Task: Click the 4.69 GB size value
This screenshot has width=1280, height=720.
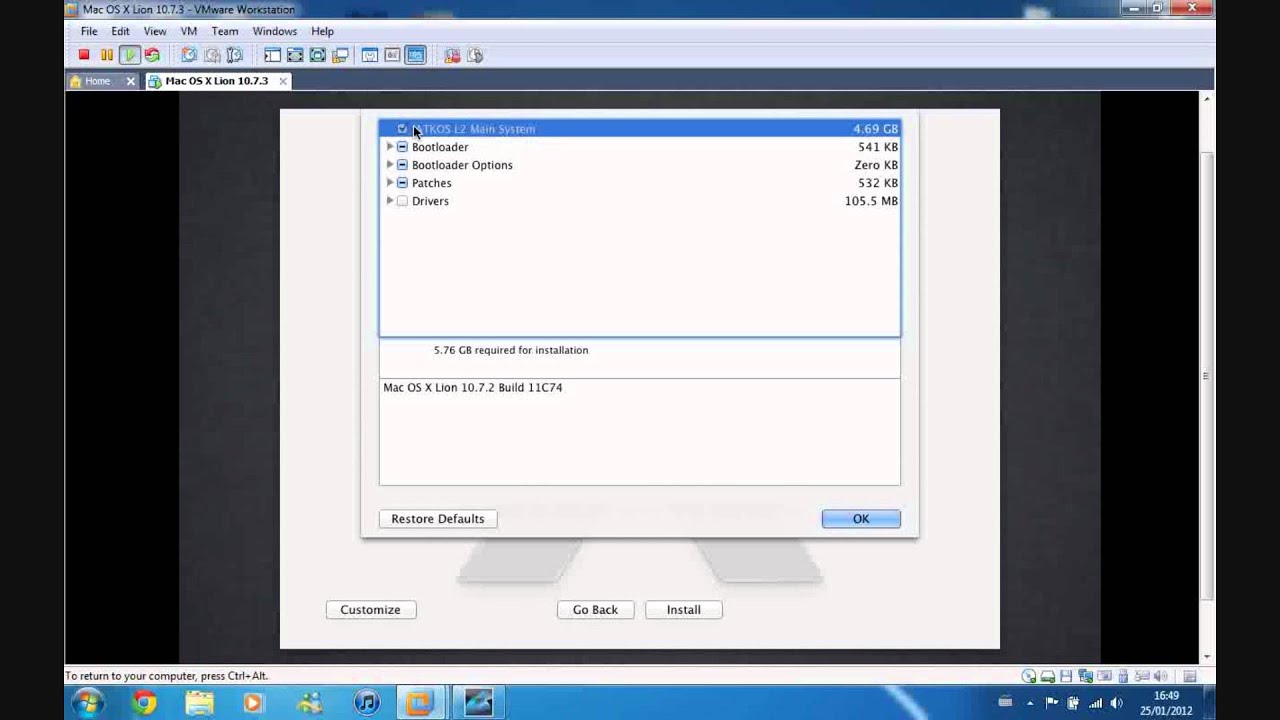Action: point(875,129)
